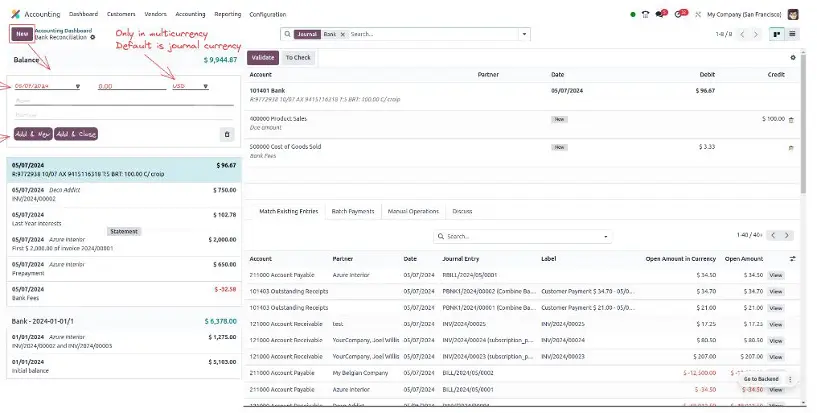This screenshot has width=818, height=414.
Task: Open the conversations chat bubble icon
Action: tap(660, 14)
